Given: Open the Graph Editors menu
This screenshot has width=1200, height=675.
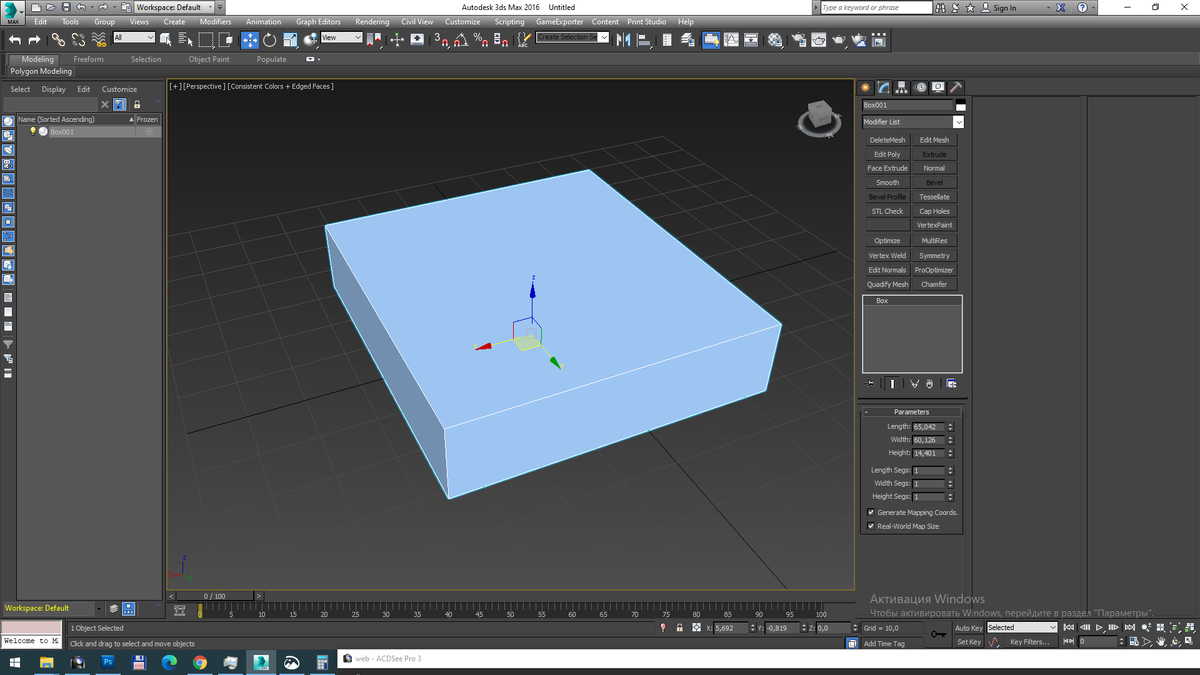Looking at the screenshot, I should 318,21.
